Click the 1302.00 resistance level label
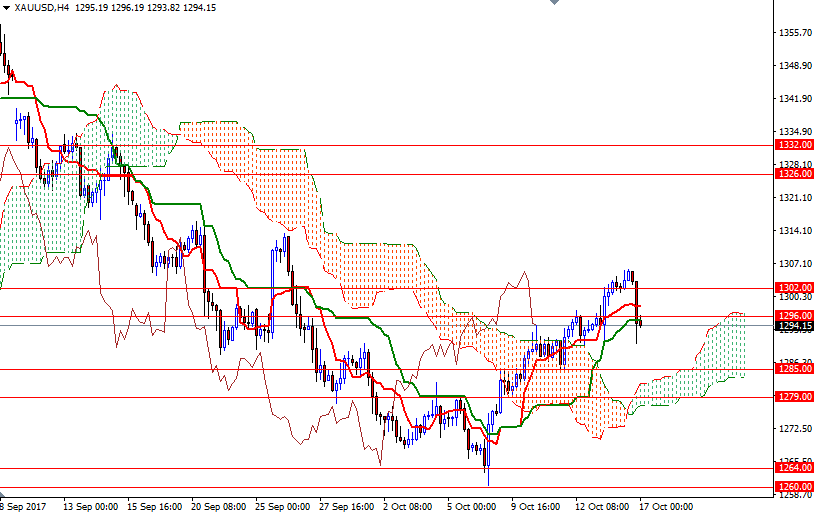Viewport: 814px width, 514px height. coord(793,288)
